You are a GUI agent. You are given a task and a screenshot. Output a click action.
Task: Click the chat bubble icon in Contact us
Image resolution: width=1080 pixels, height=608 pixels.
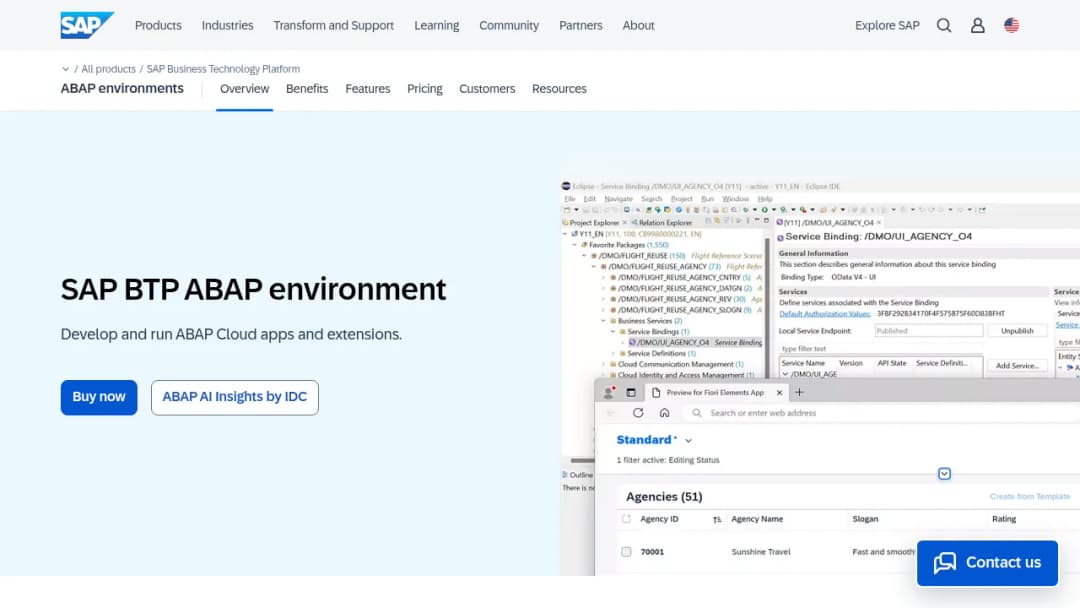coord(944,563)
